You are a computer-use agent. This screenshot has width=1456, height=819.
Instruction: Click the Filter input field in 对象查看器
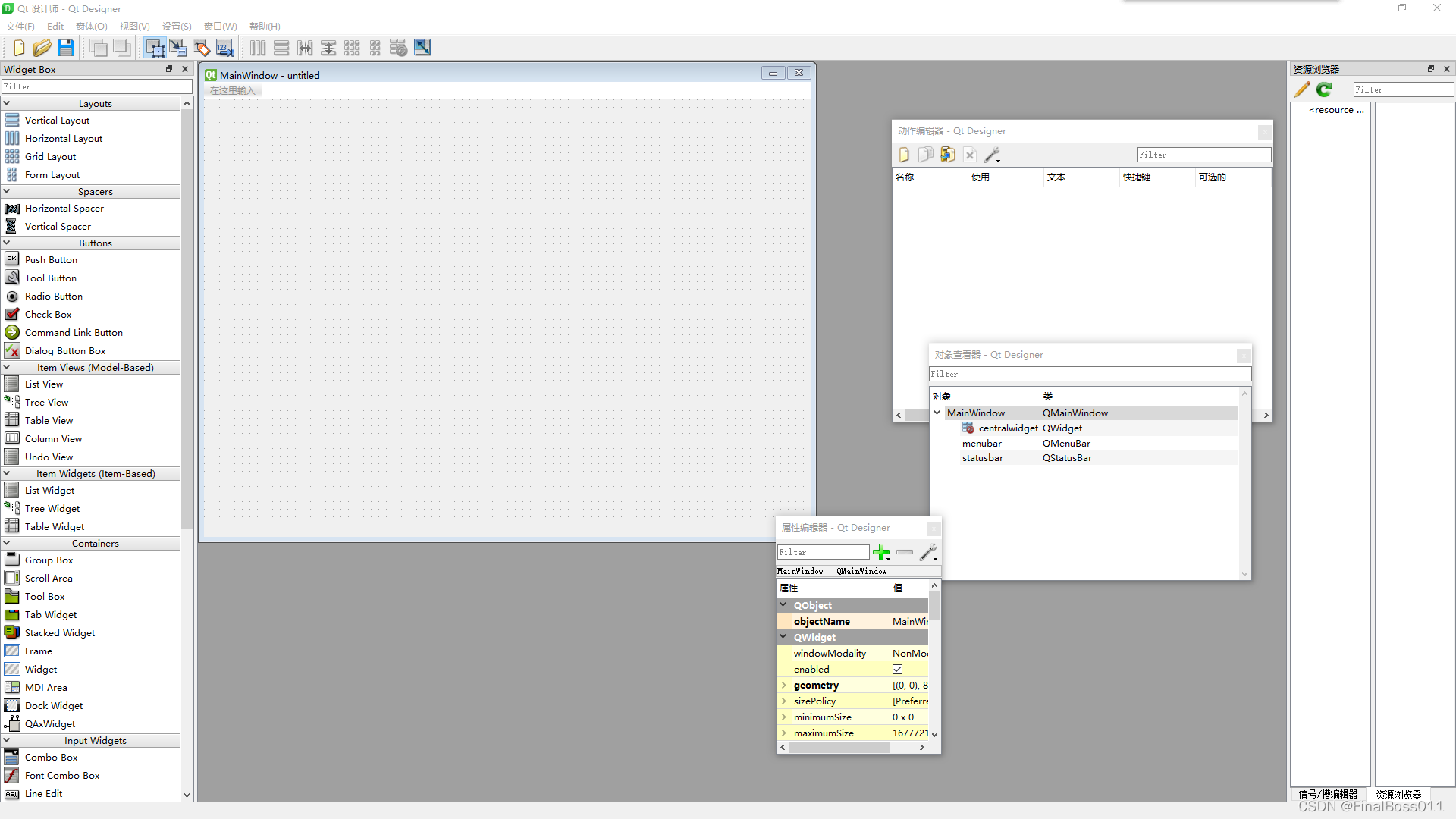(x=1089, y=374)
